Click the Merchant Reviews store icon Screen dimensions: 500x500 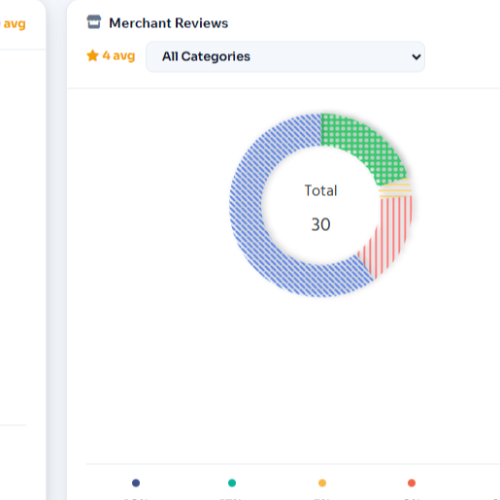[94, 22]
